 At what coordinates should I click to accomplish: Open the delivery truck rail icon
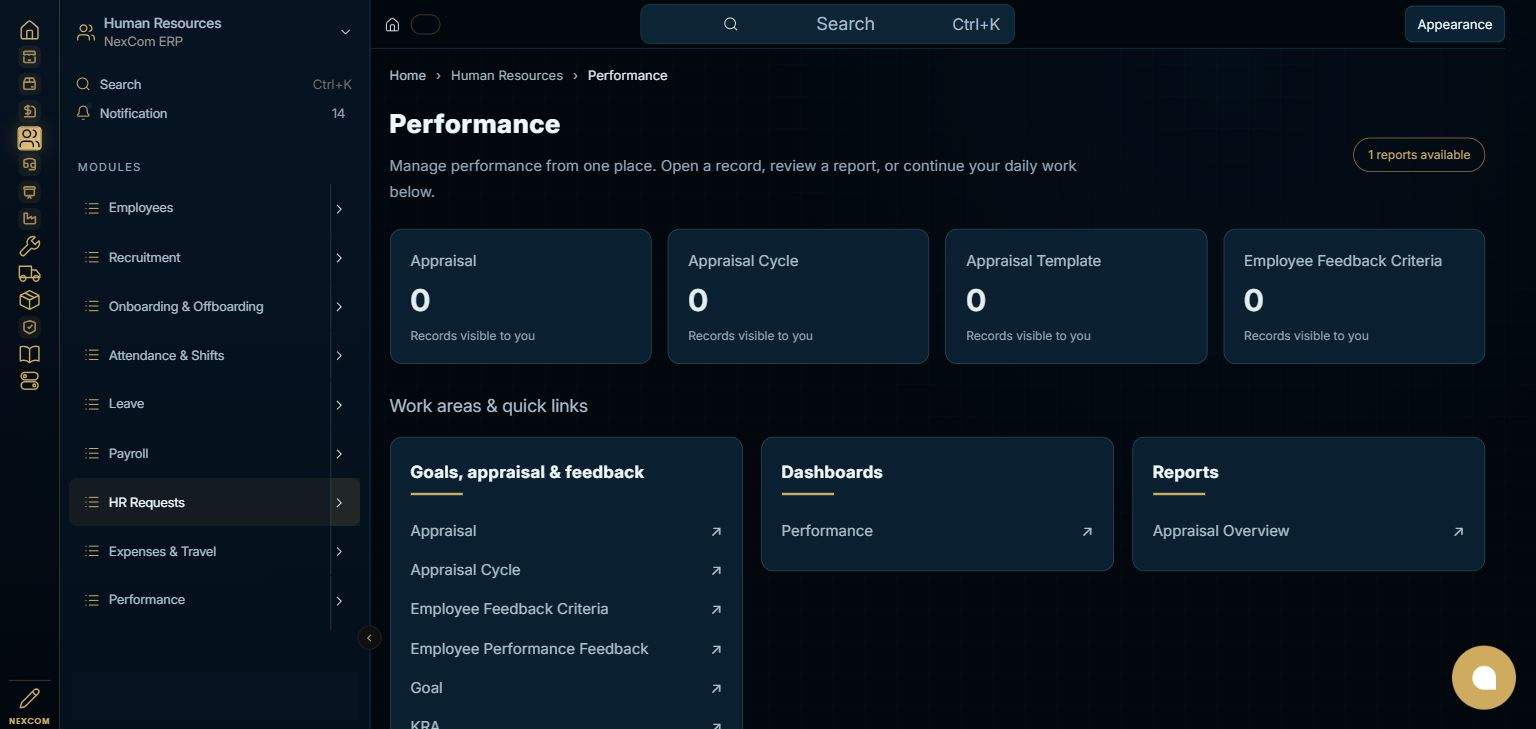pyautogui.click(x=29, y=273)
